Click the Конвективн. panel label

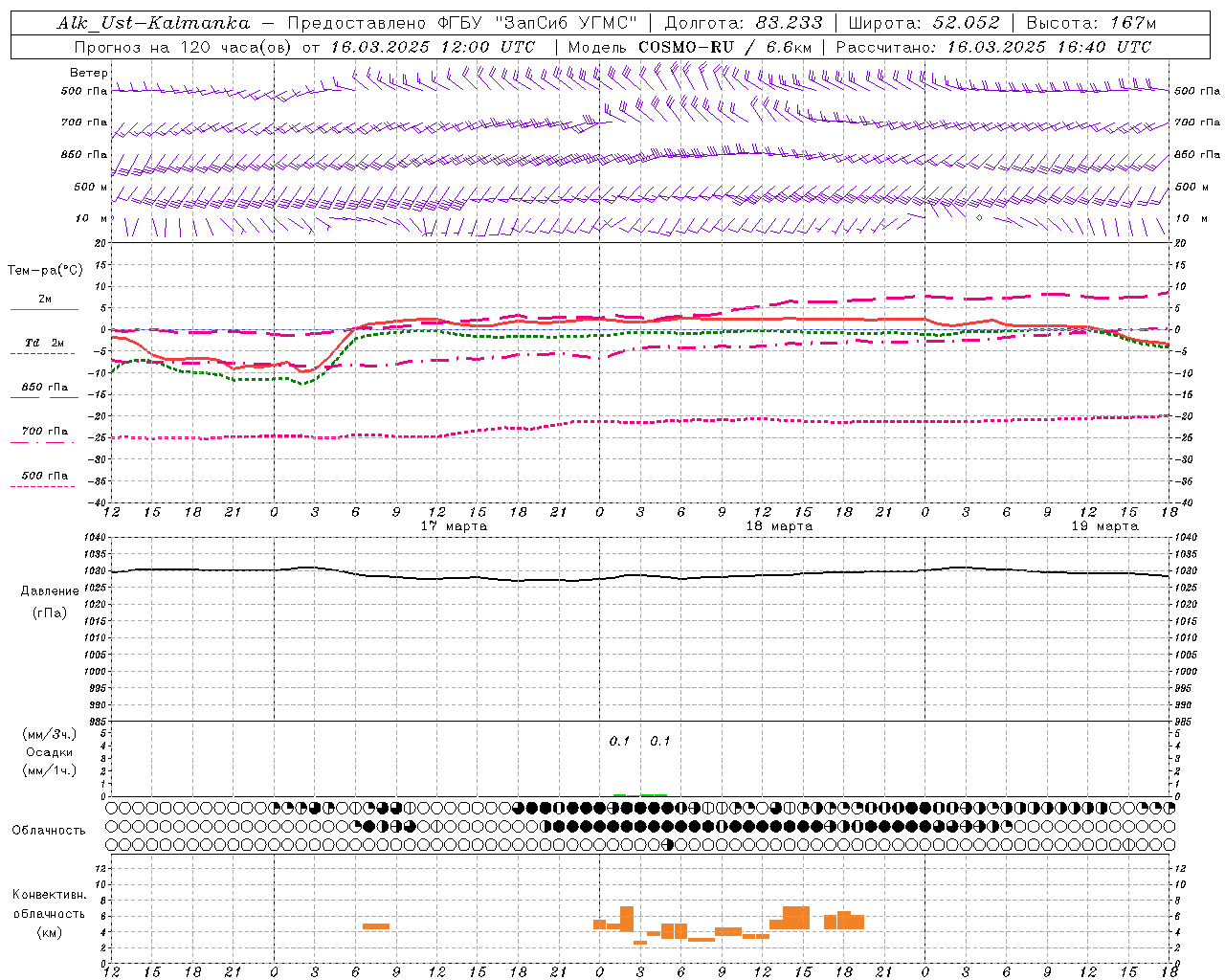pyautogui.click(x=49, y=895)
